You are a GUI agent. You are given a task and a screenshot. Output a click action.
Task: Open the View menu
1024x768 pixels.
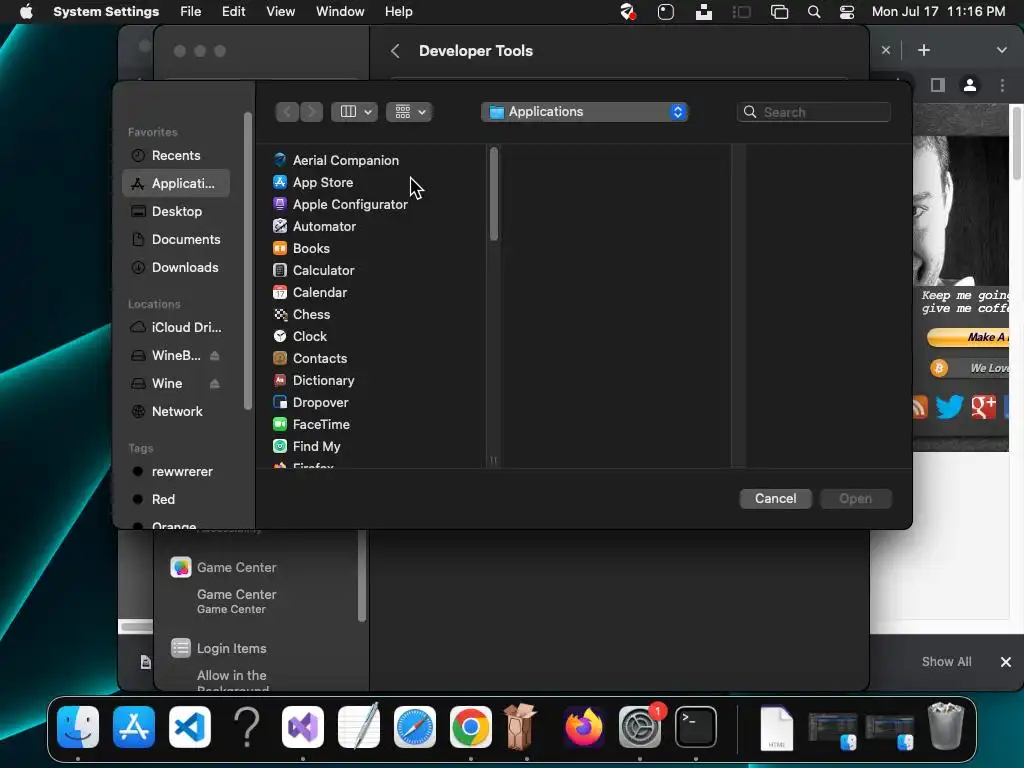[x=281, y=12]
